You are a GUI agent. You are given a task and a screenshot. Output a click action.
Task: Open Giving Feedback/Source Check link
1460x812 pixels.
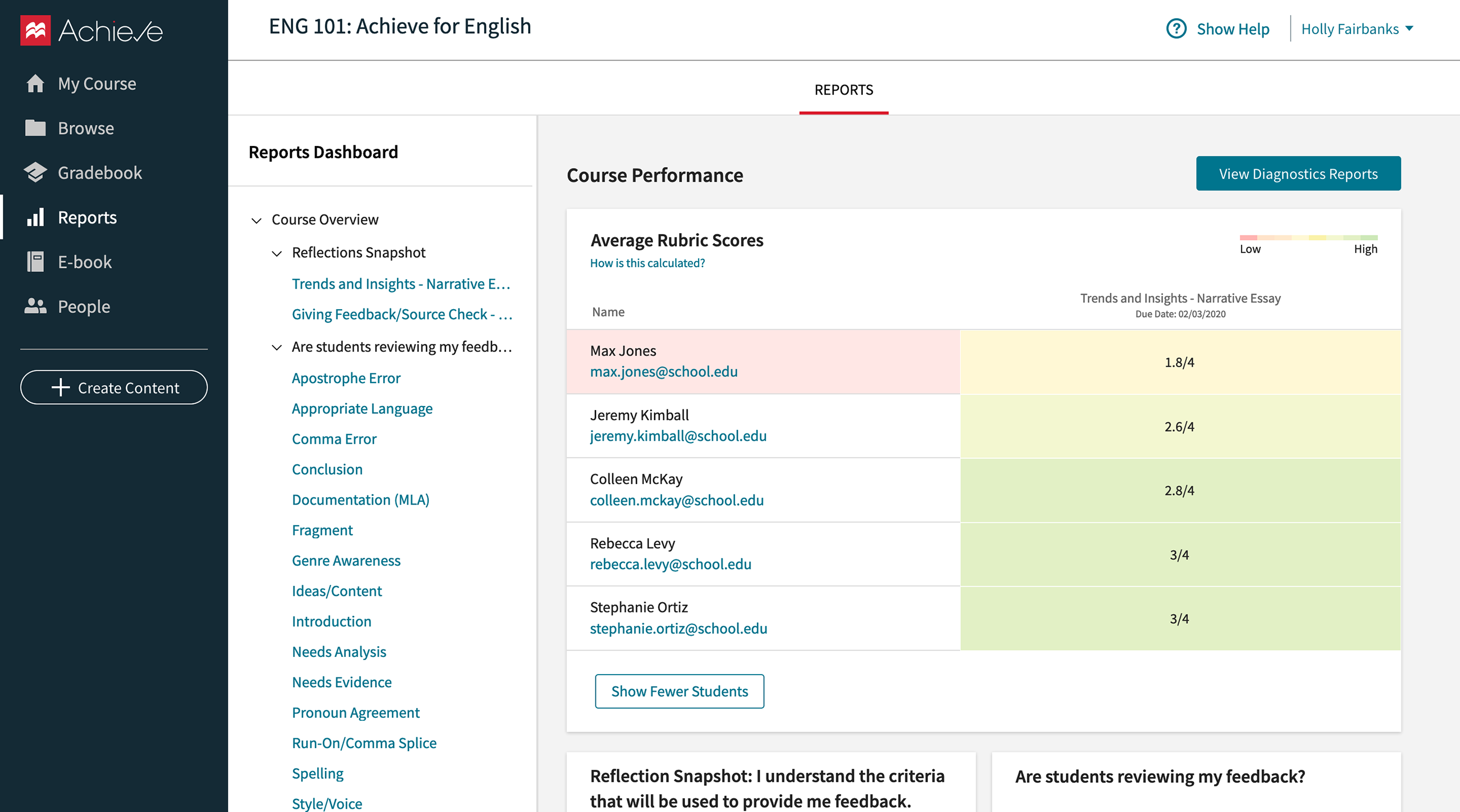402,314
